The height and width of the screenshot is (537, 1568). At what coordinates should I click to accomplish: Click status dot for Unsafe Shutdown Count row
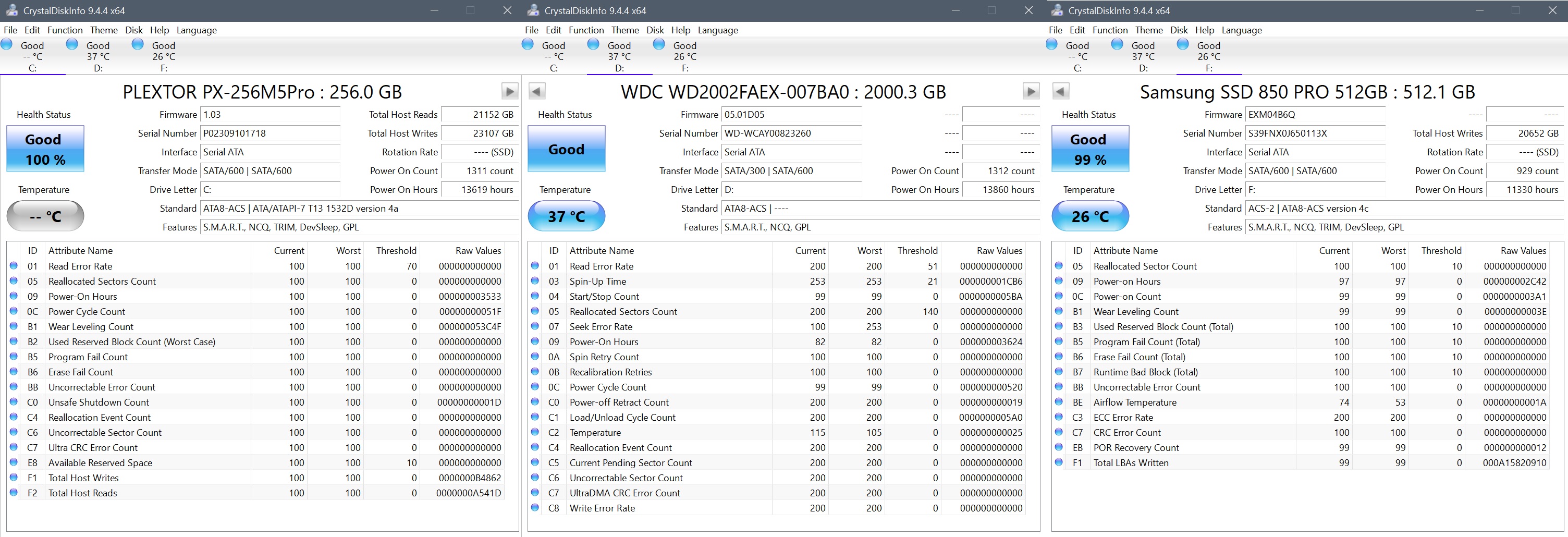pyautogui.click(x=14, y=402)
